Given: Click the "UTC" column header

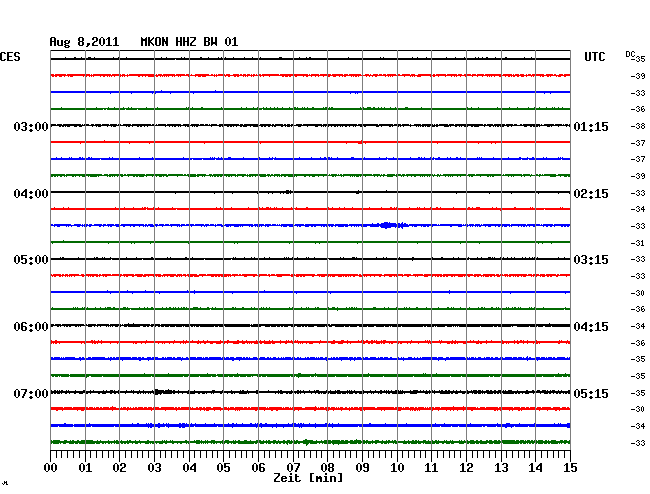Looking at the screenshot, I should tap(595, 57).
